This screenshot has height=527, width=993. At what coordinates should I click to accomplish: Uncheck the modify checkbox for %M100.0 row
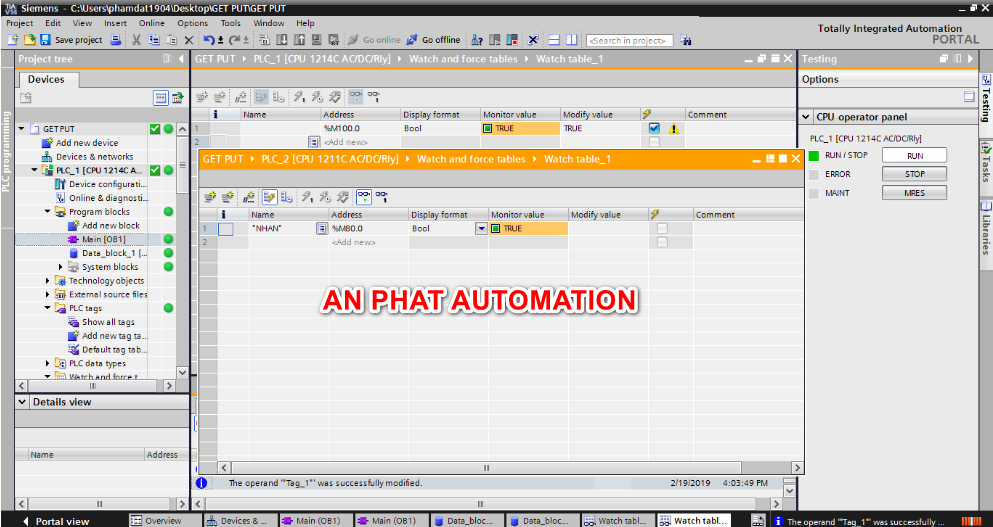654,128
